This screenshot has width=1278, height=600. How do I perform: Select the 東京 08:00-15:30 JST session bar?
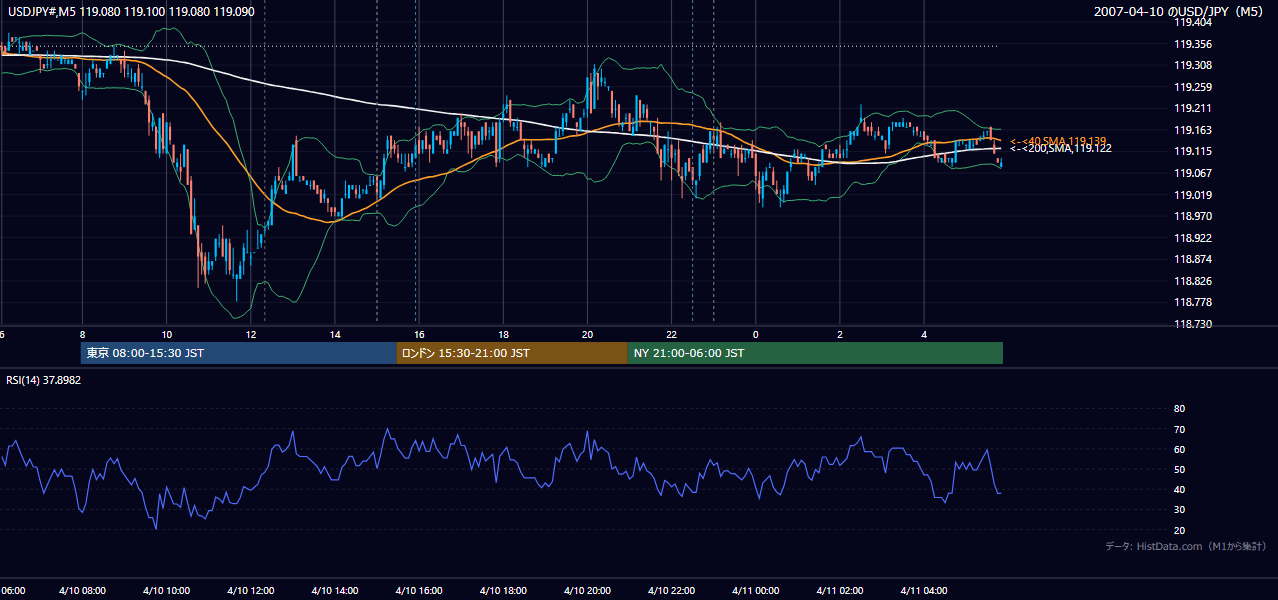239,353
